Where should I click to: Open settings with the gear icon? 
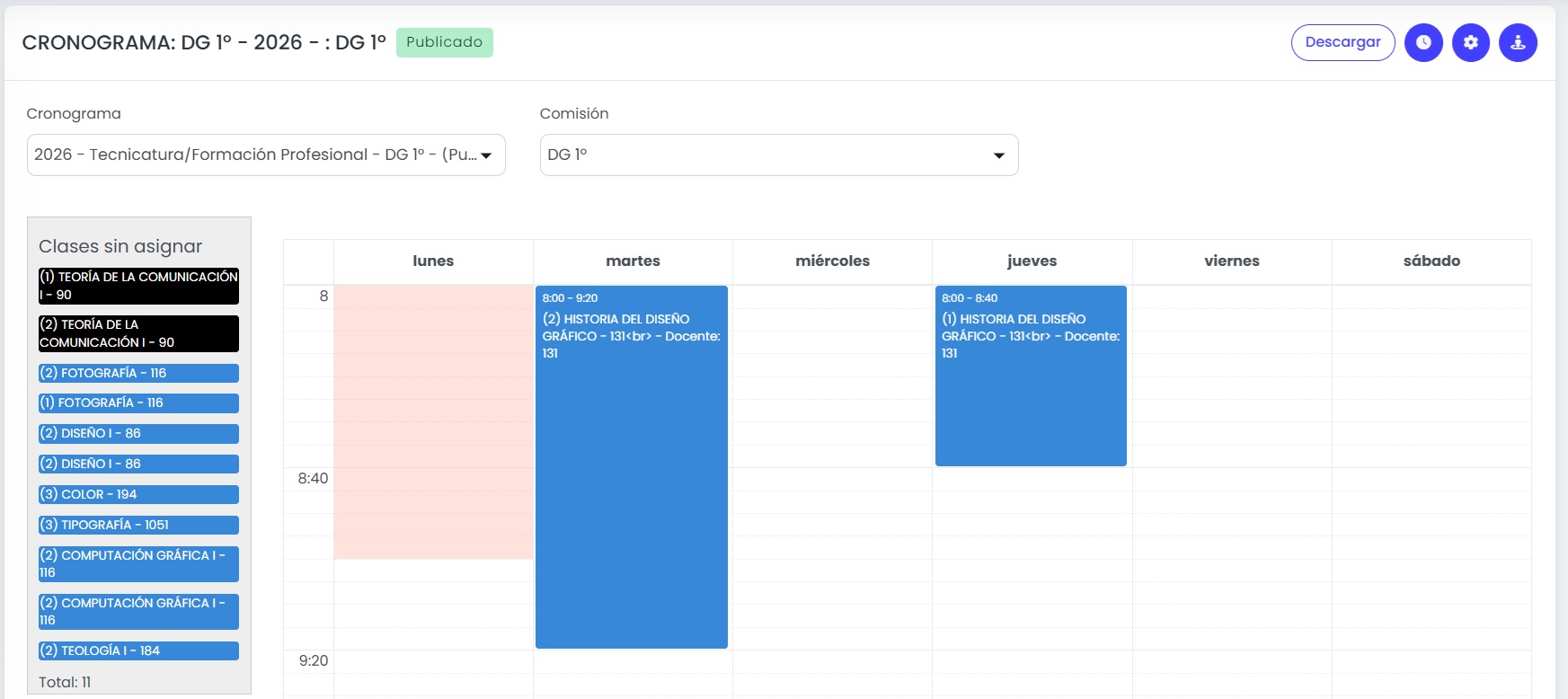click(x=1471, y=42)
